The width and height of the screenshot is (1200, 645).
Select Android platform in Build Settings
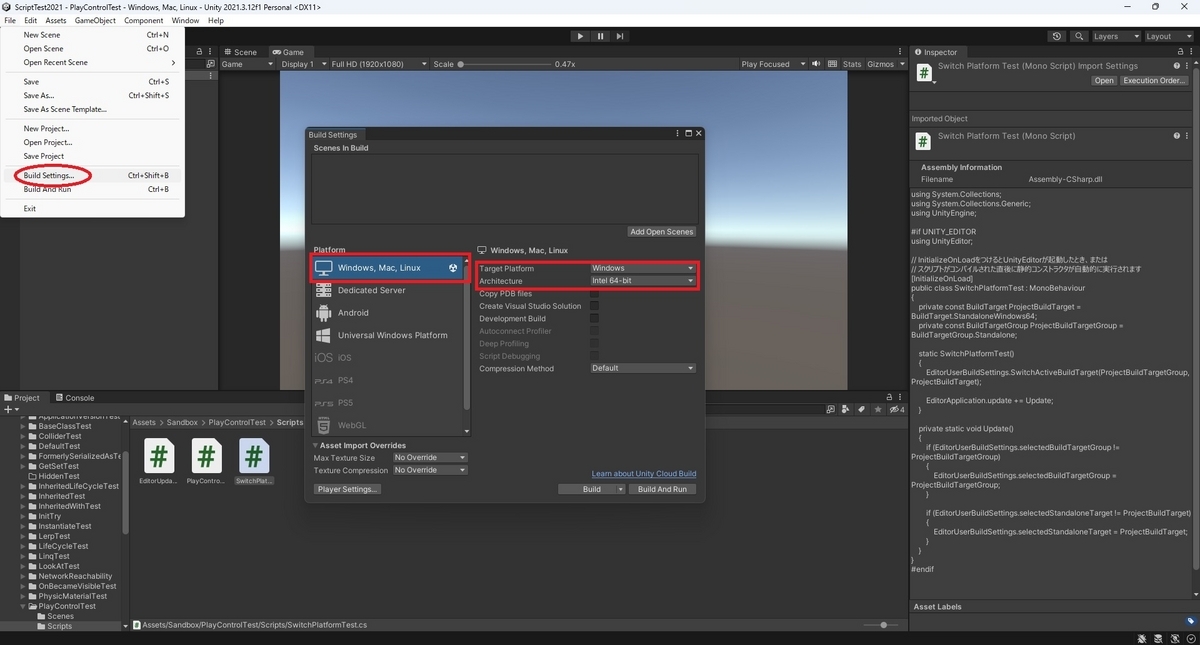386,313
